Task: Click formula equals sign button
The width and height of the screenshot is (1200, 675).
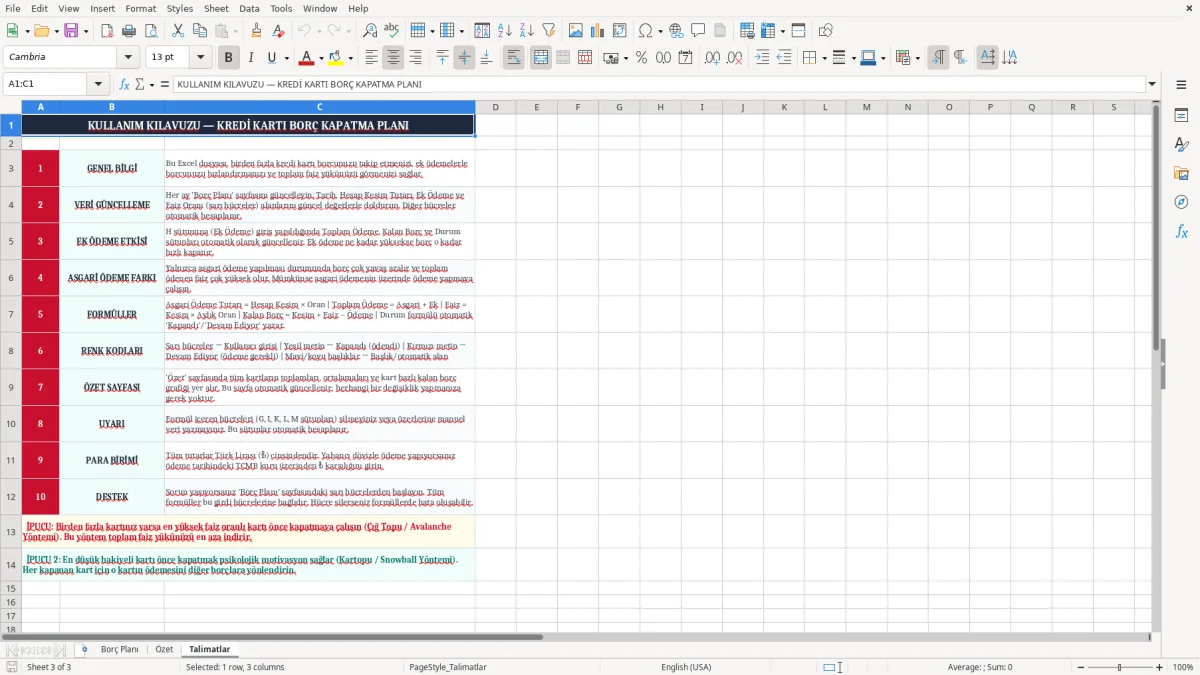Action: point(165,84)
